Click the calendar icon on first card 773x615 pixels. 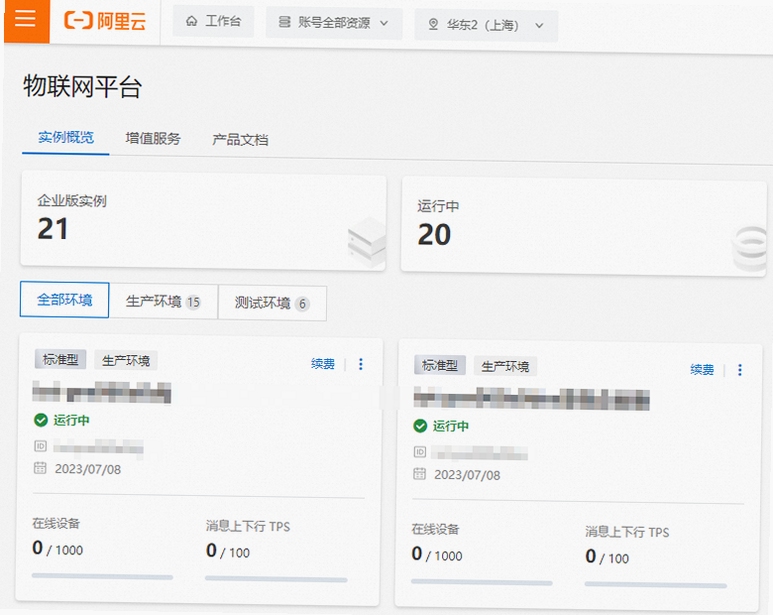point(40,468)
